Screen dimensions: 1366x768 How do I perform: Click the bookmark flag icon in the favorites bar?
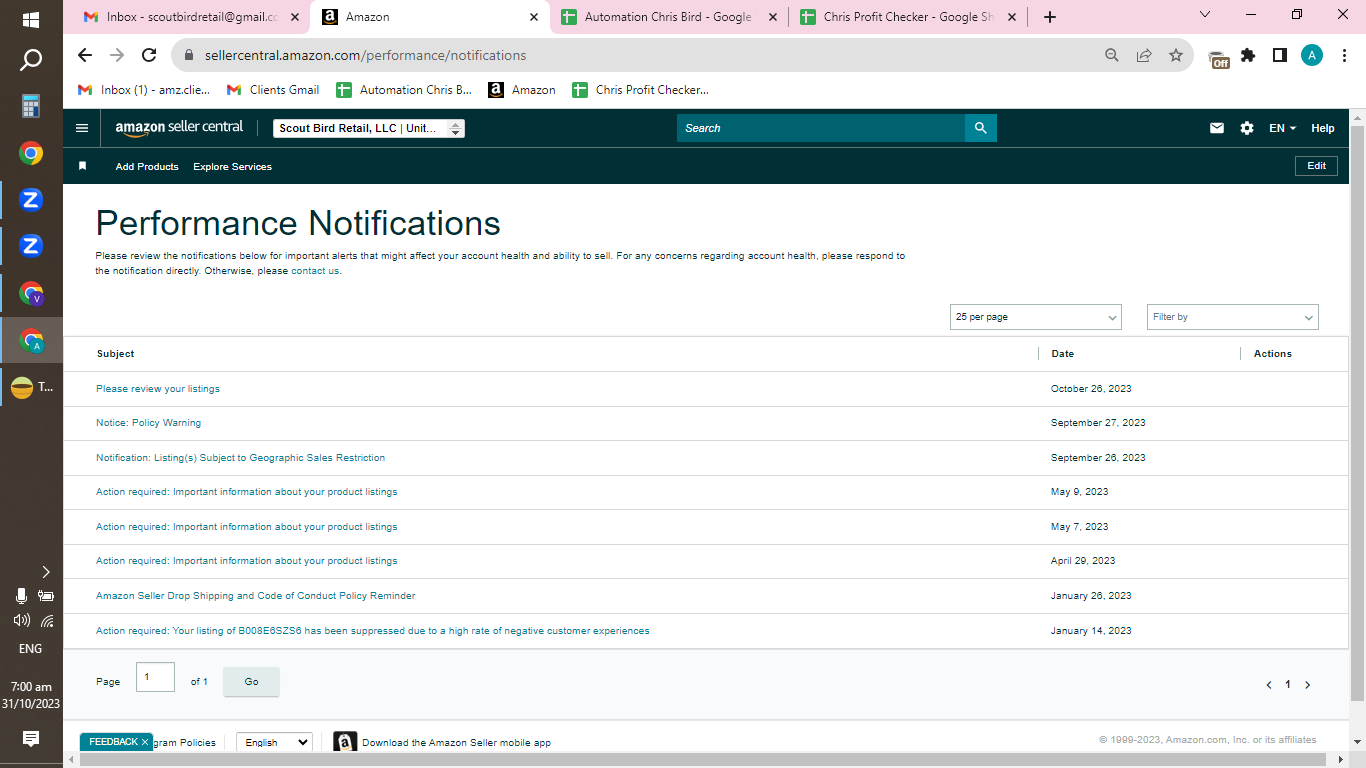83,166
